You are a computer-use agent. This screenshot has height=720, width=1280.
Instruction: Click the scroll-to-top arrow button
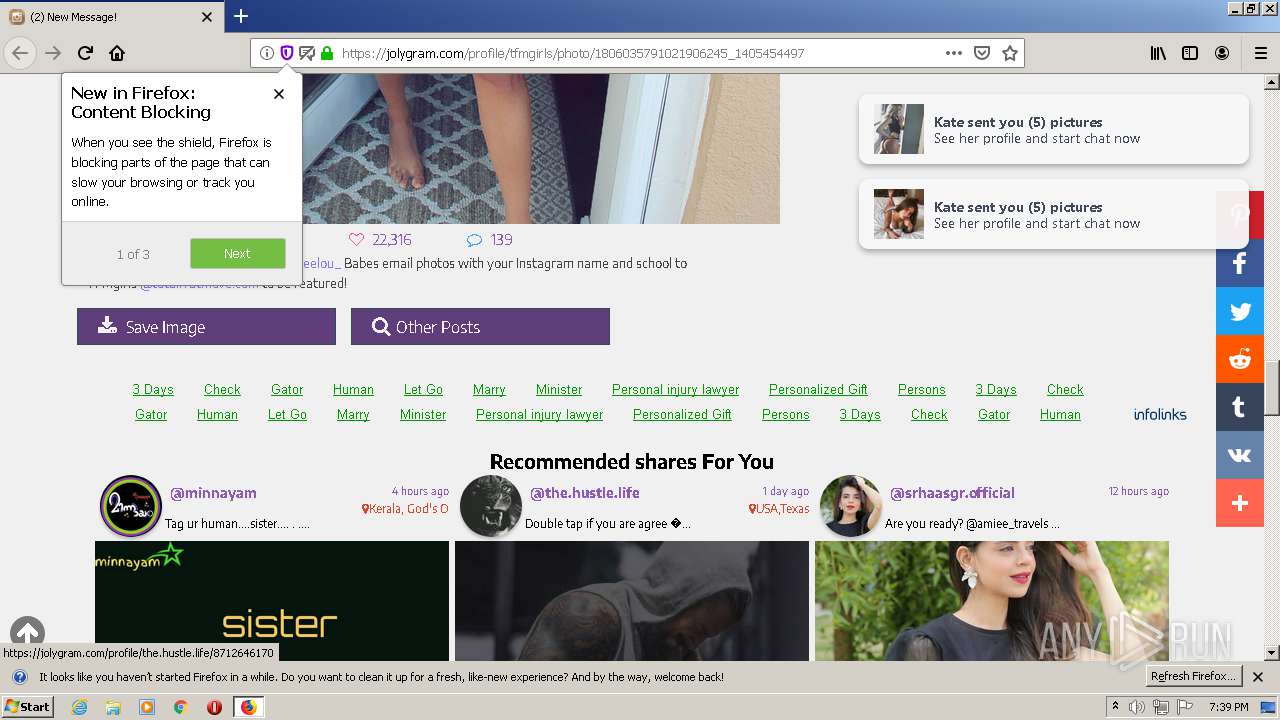(x=27, y=632)
